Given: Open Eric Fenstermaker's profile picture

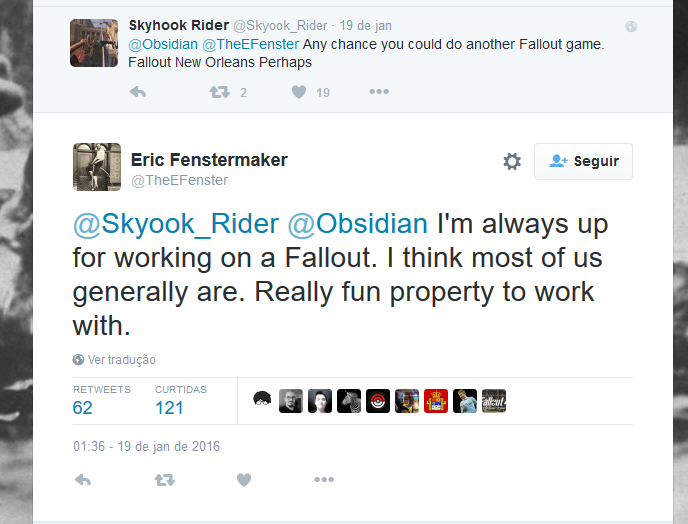Looking at the screenshot, I should 97,167.
